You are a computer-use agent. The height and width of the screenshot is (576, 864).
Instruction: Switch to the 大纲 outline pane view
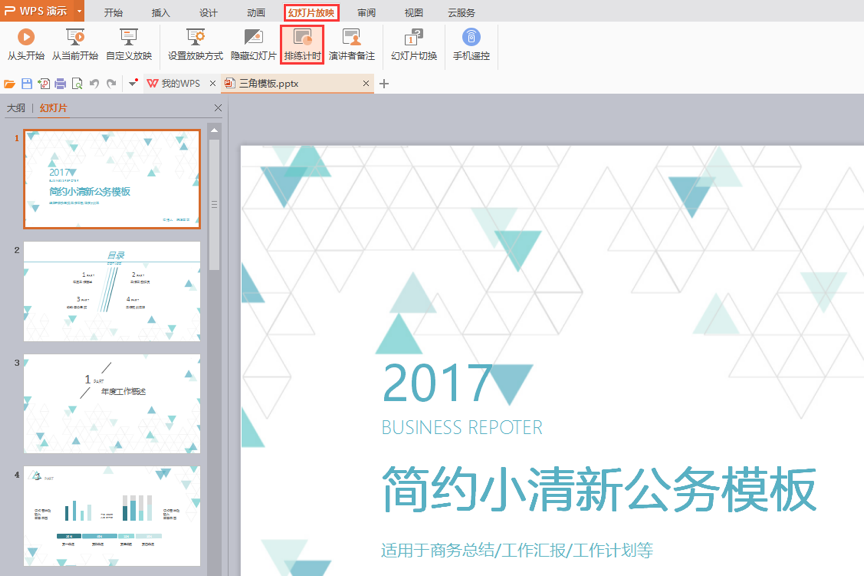pos(14,107)
